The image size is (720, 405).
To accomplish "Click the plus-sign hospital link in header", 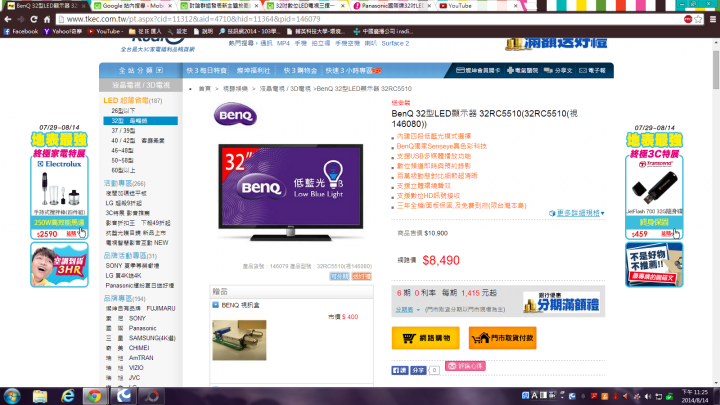I will [522, 70].
